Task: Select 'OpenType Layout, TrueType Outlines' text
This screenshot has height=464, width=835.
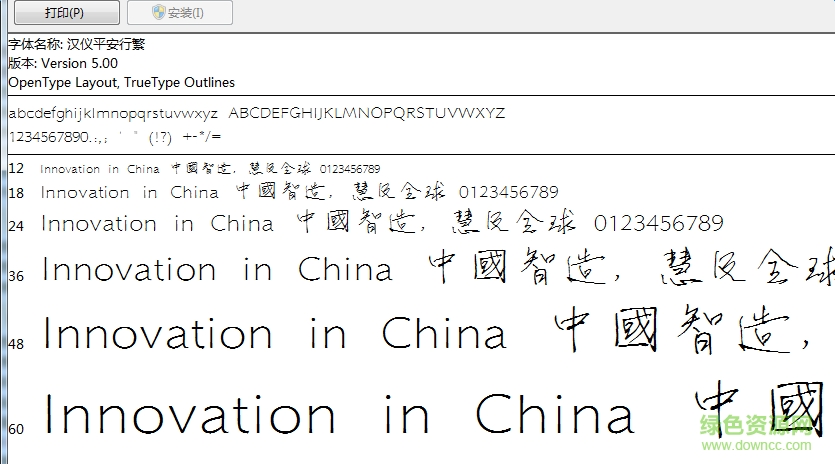Action: [121, 83]
